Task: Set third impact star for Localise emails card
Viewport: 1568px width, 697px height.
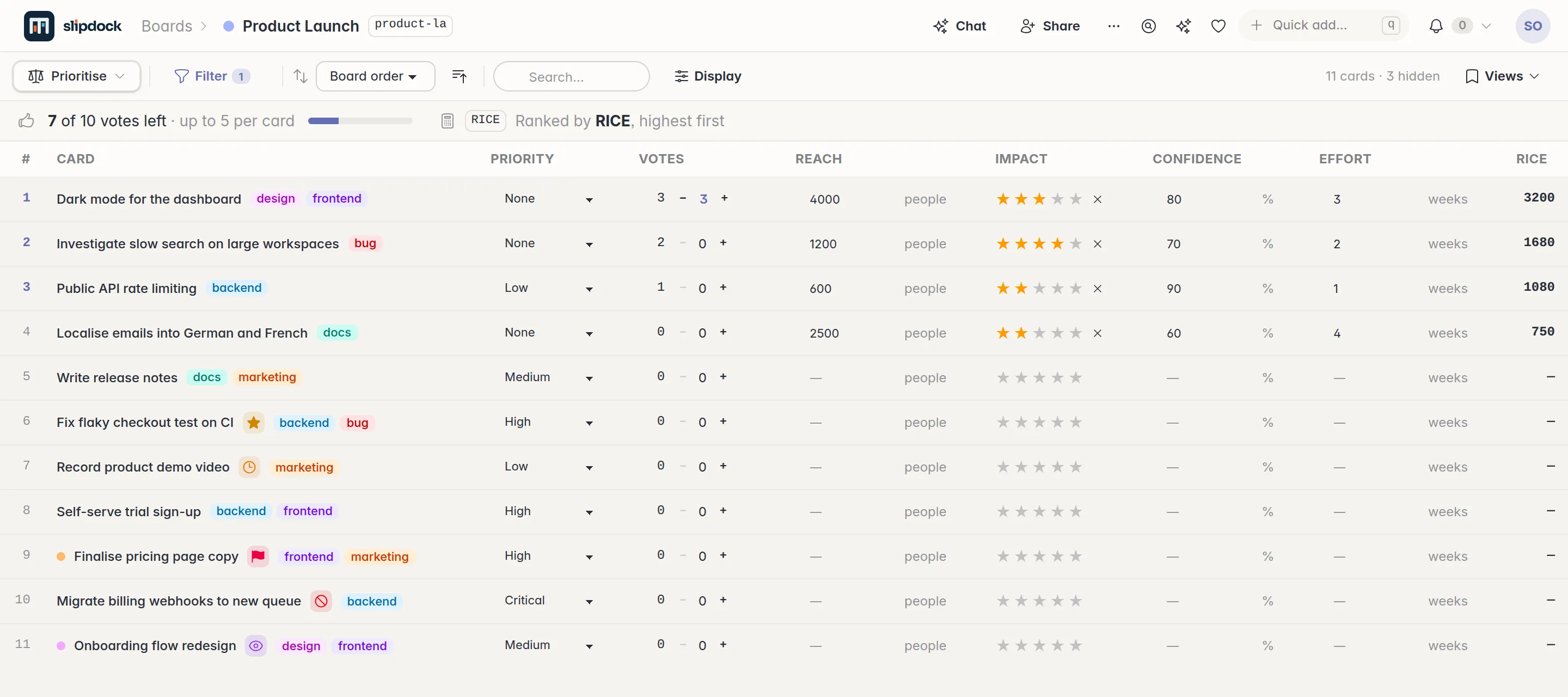Action: [1040, 333]
